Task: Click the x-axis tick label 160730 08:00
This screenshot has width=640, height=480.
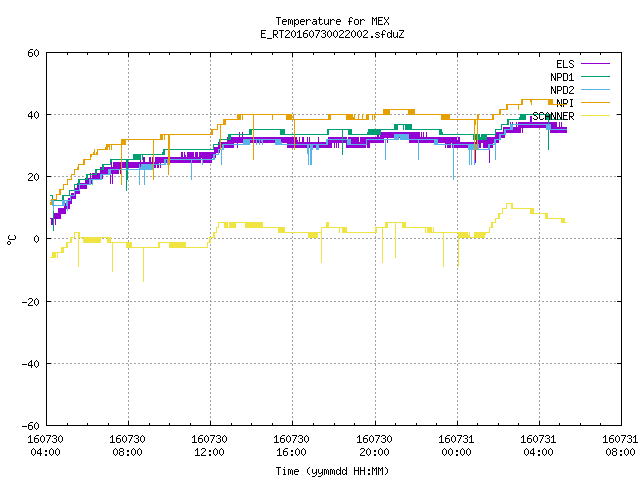Action: pyautogui.click(x=127, y=445)
